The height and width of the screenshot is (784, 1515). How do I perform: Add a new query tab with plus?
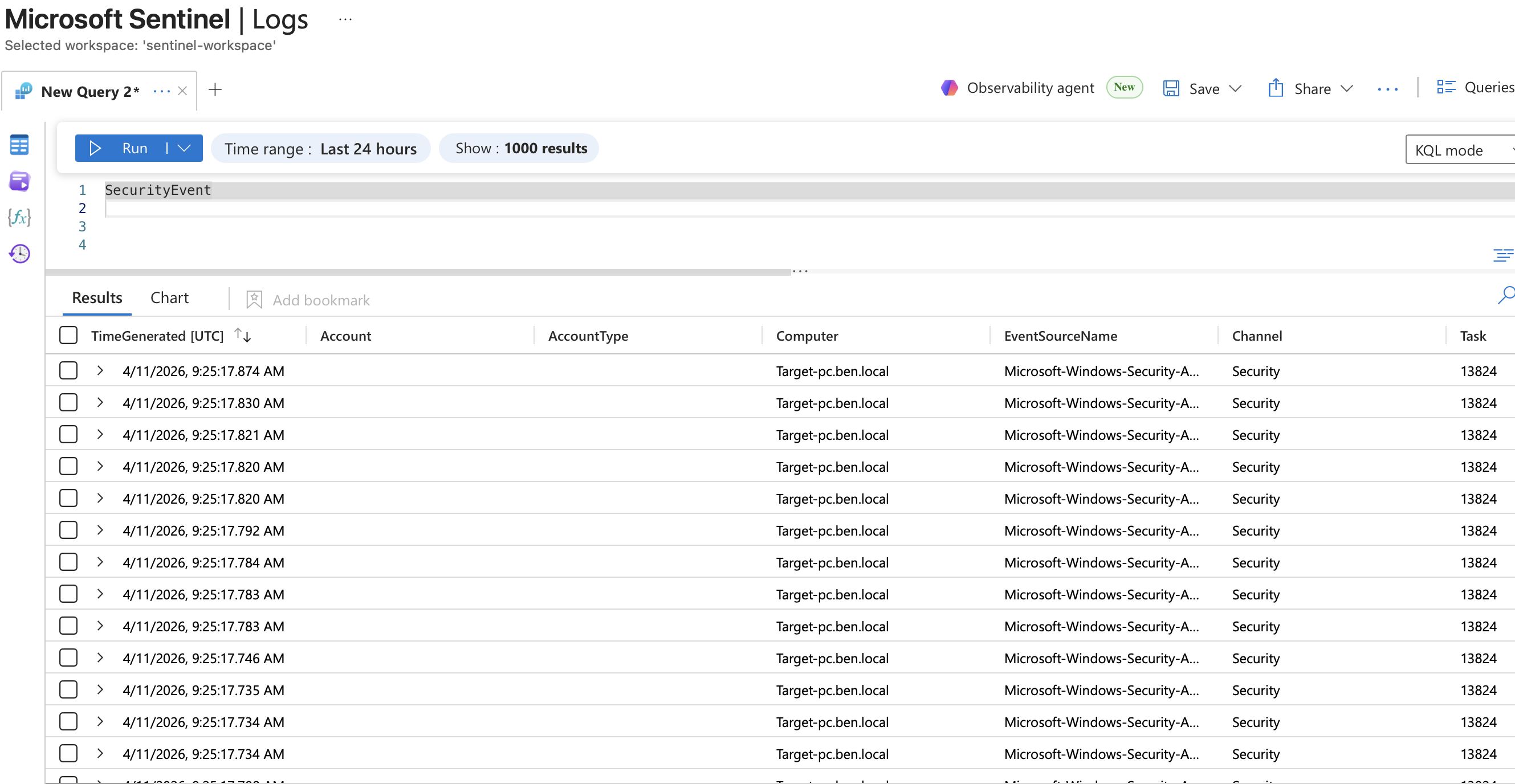pyautogui.click(x=215, y=90)
